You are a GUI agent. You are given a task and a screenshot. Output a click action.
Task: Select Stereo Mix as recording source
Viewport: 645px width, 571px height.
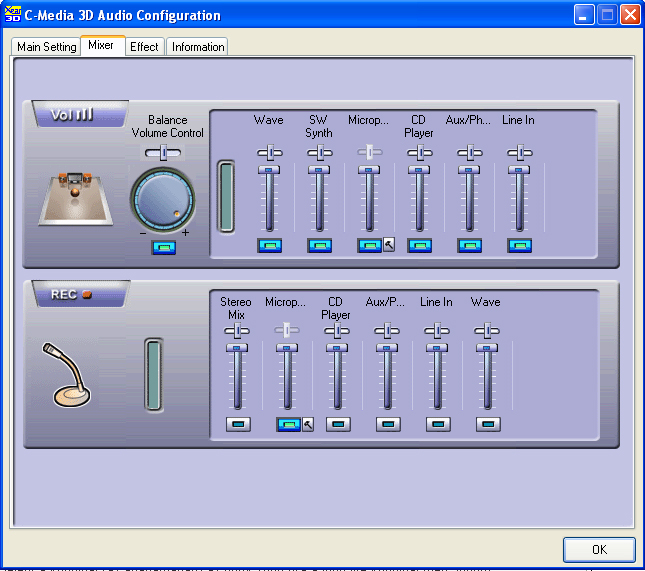(x=238, y=424)
